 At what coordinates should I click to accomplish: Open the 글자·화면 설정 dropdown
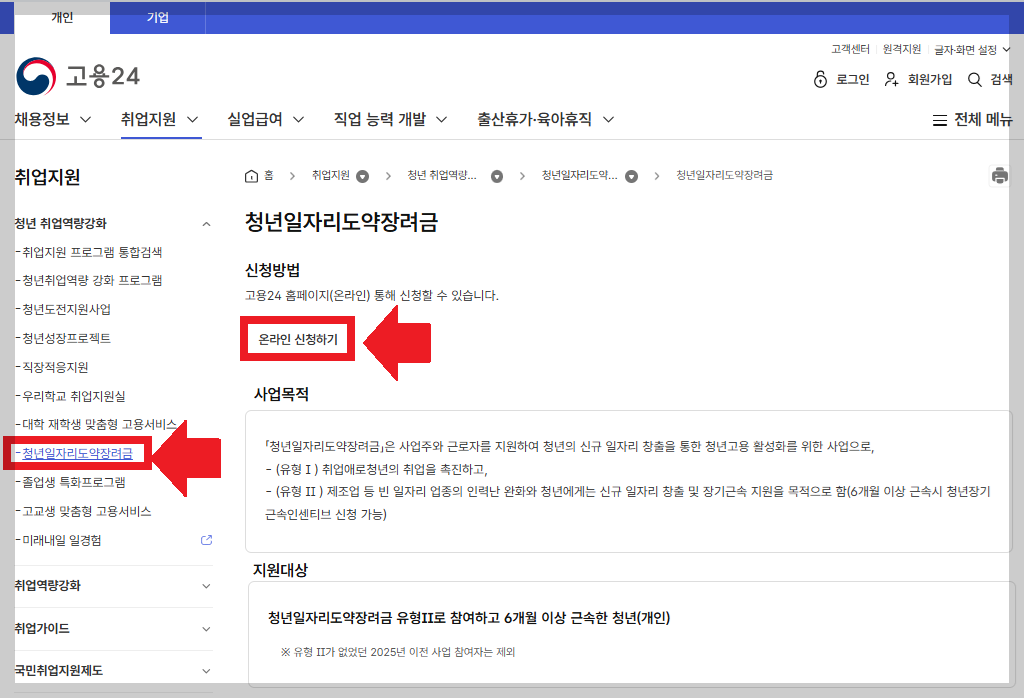(x=972, y=50)
